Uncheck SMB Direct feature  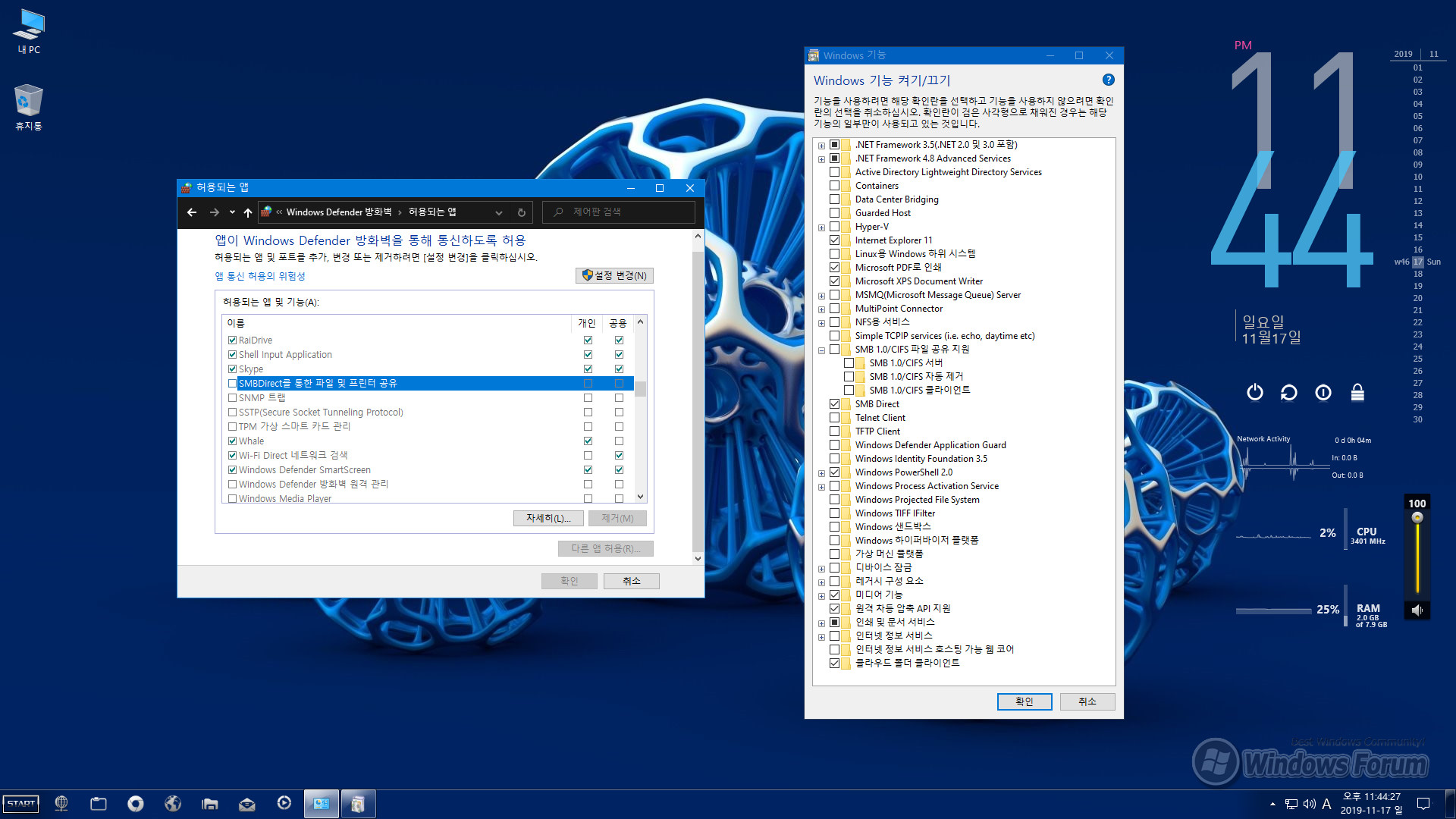(x=834, y=404)
